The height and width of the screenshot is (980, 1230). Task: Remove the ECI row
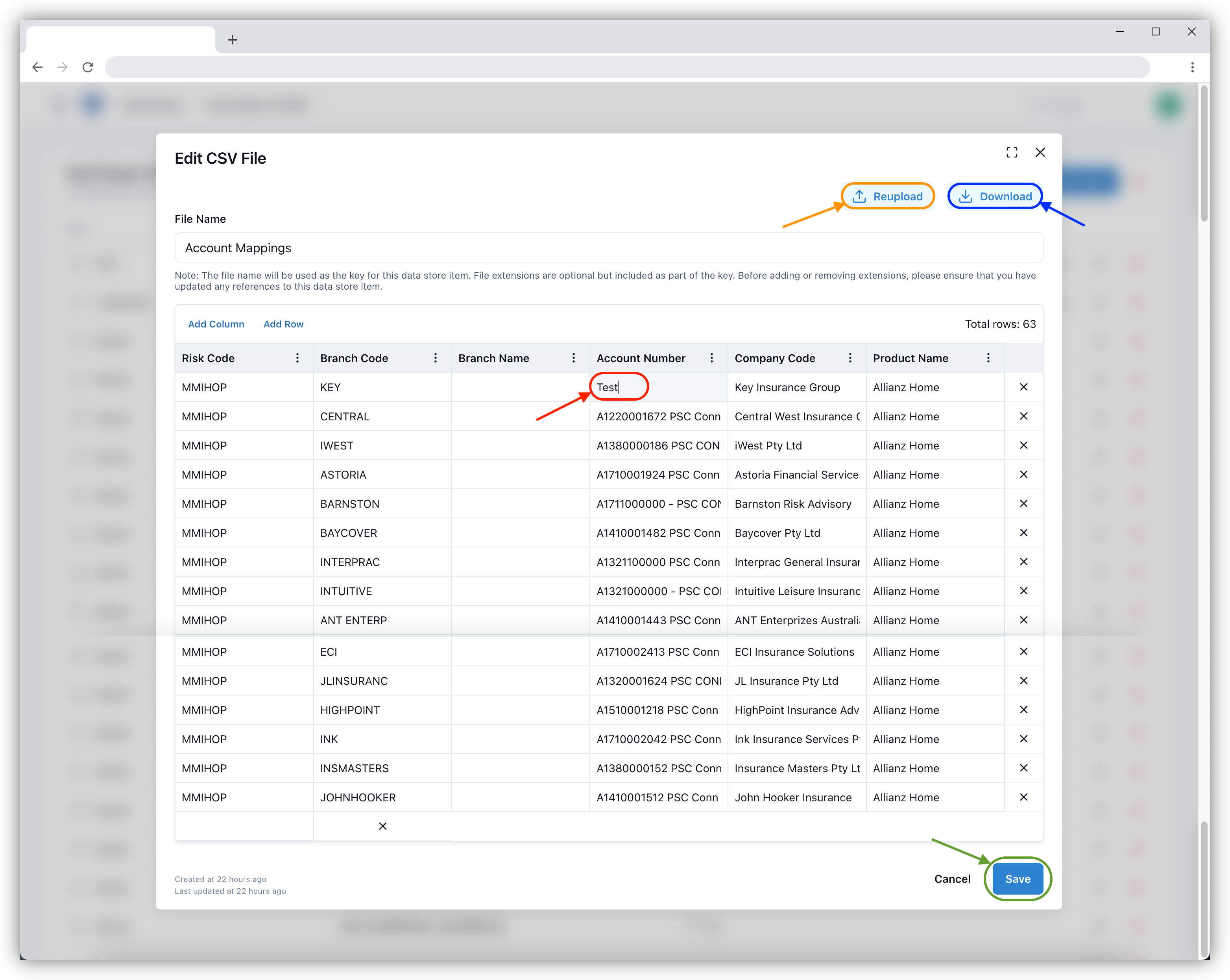pos(1023,652)
